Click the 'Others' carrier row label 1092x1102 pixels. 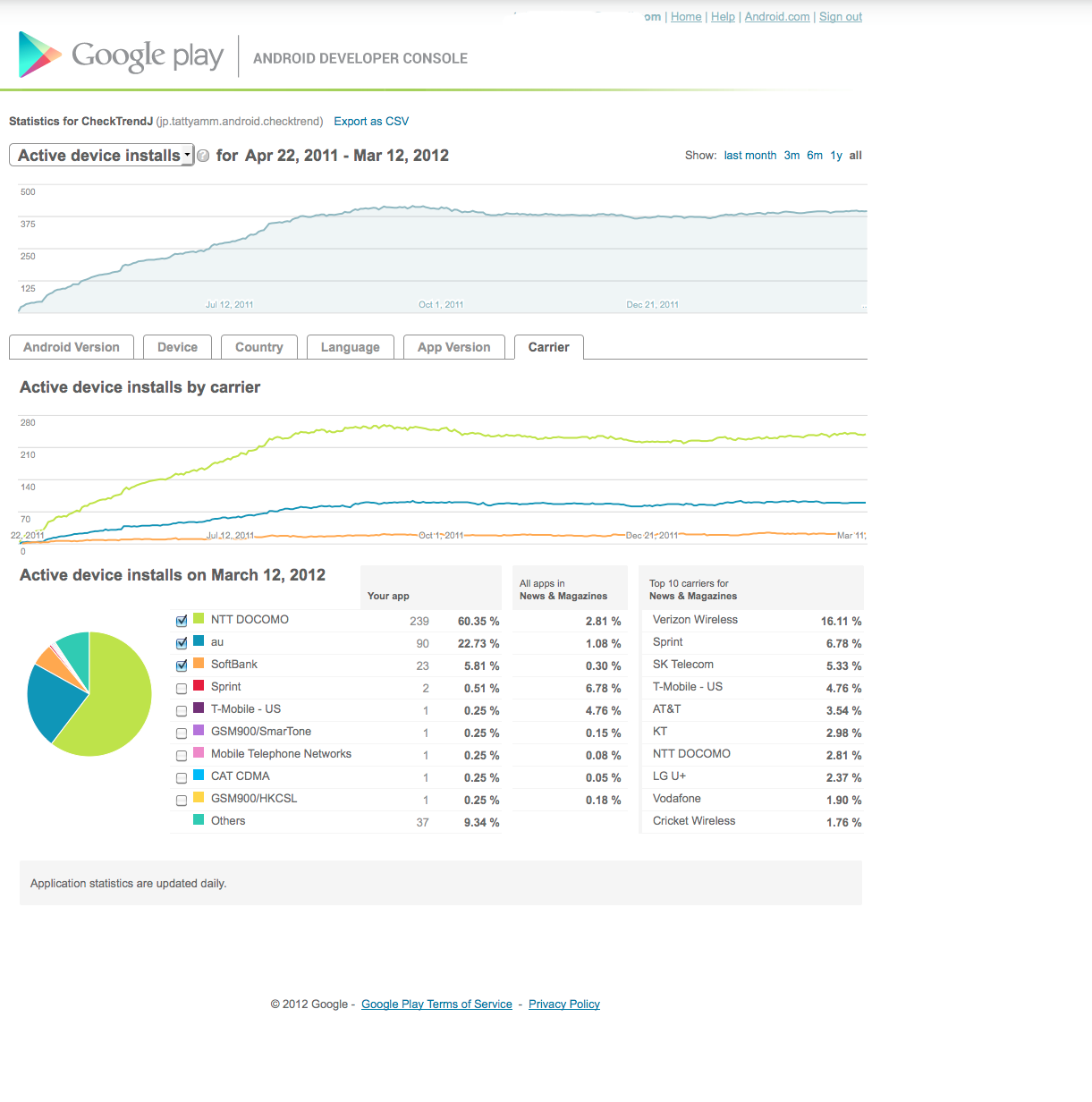tap(228, 821)
